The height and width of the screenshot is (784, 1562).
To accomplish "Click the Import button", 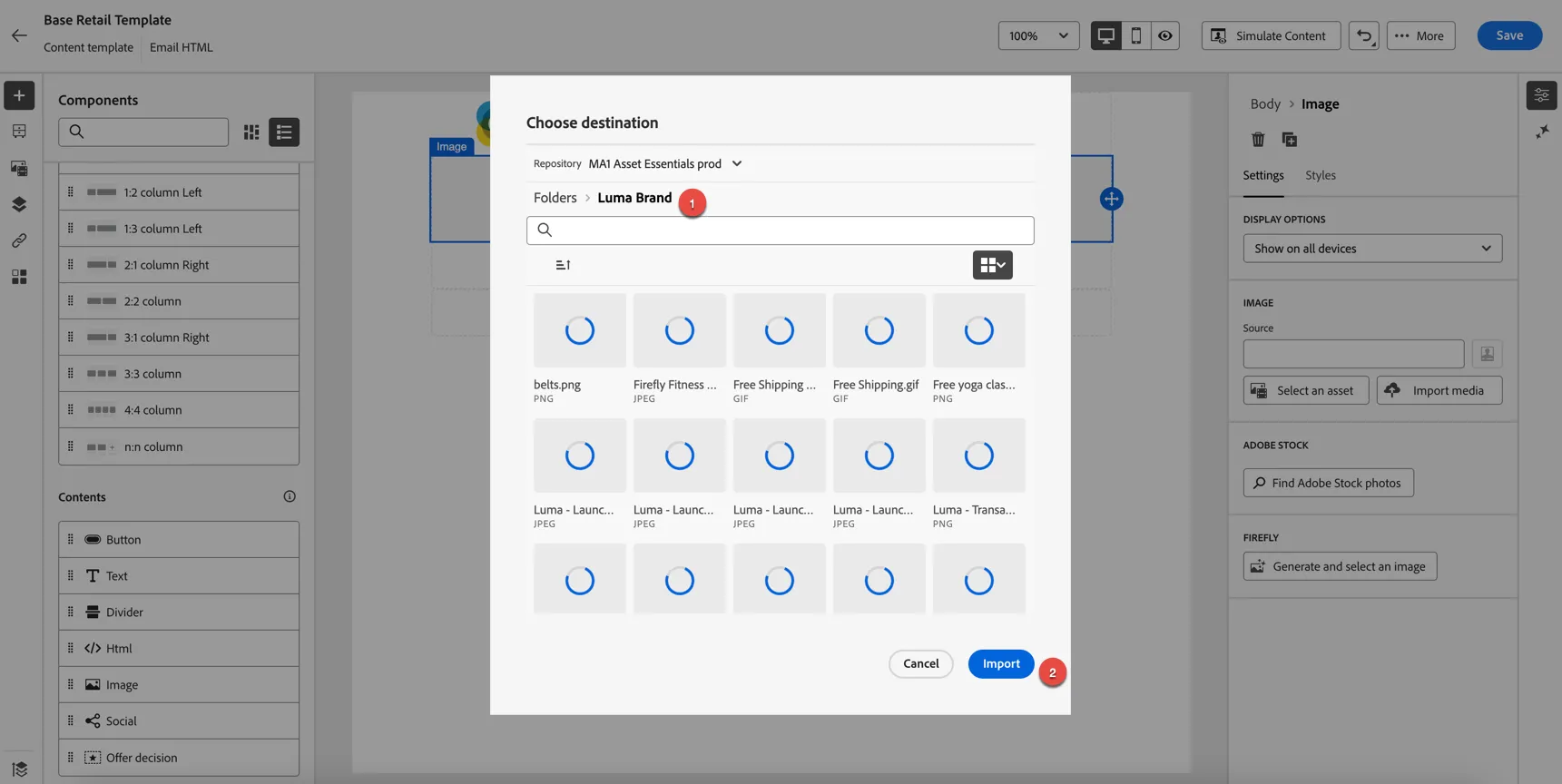I will (x=1001, y=663).
